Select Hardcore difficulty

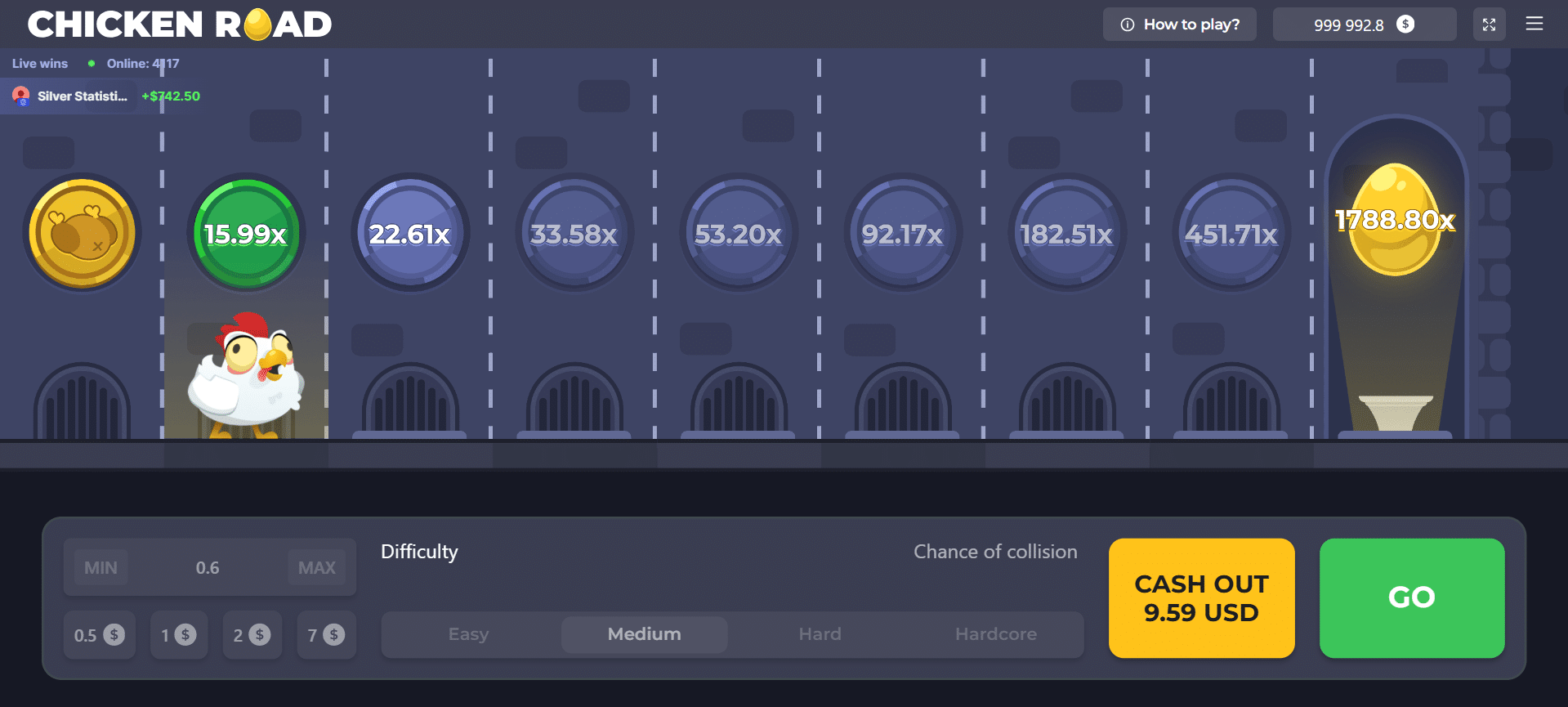995,634
